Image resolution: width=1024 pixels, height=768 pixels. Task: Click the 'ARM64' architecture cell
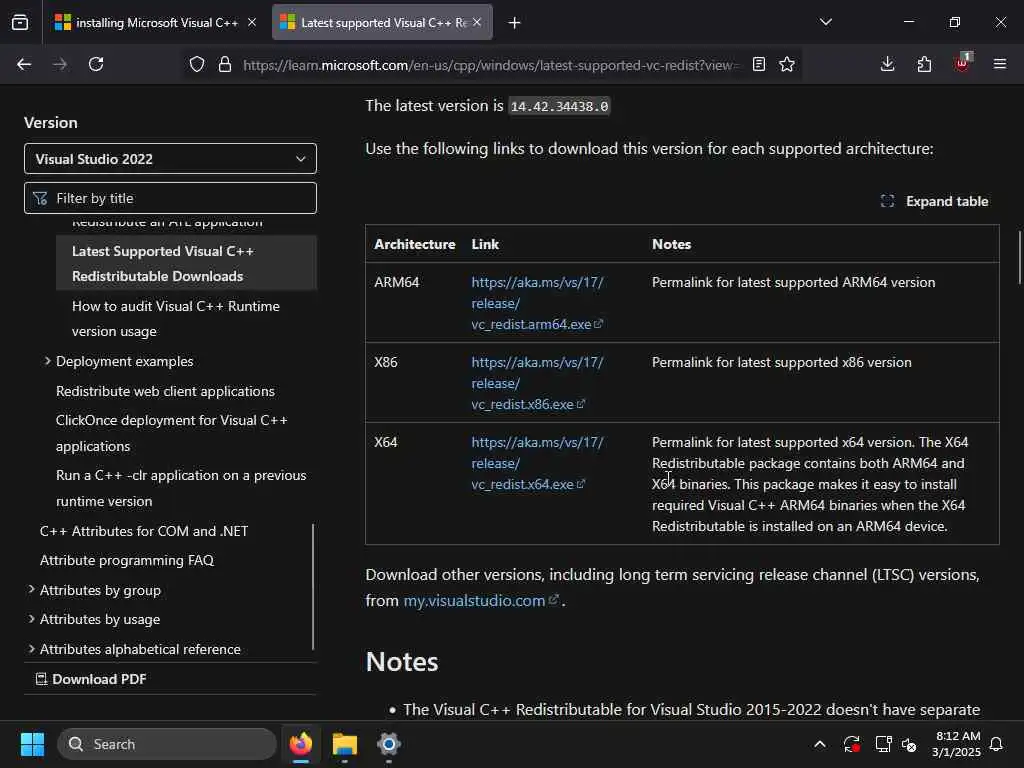click(x=396, y=282)
